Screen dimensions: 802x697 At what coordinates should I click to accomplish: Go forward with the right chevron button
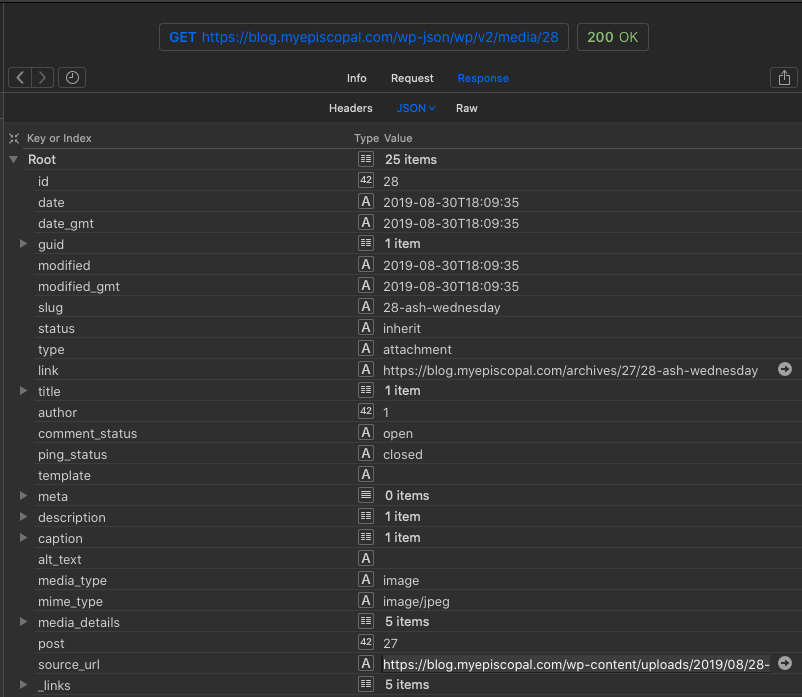pos(42,78)
